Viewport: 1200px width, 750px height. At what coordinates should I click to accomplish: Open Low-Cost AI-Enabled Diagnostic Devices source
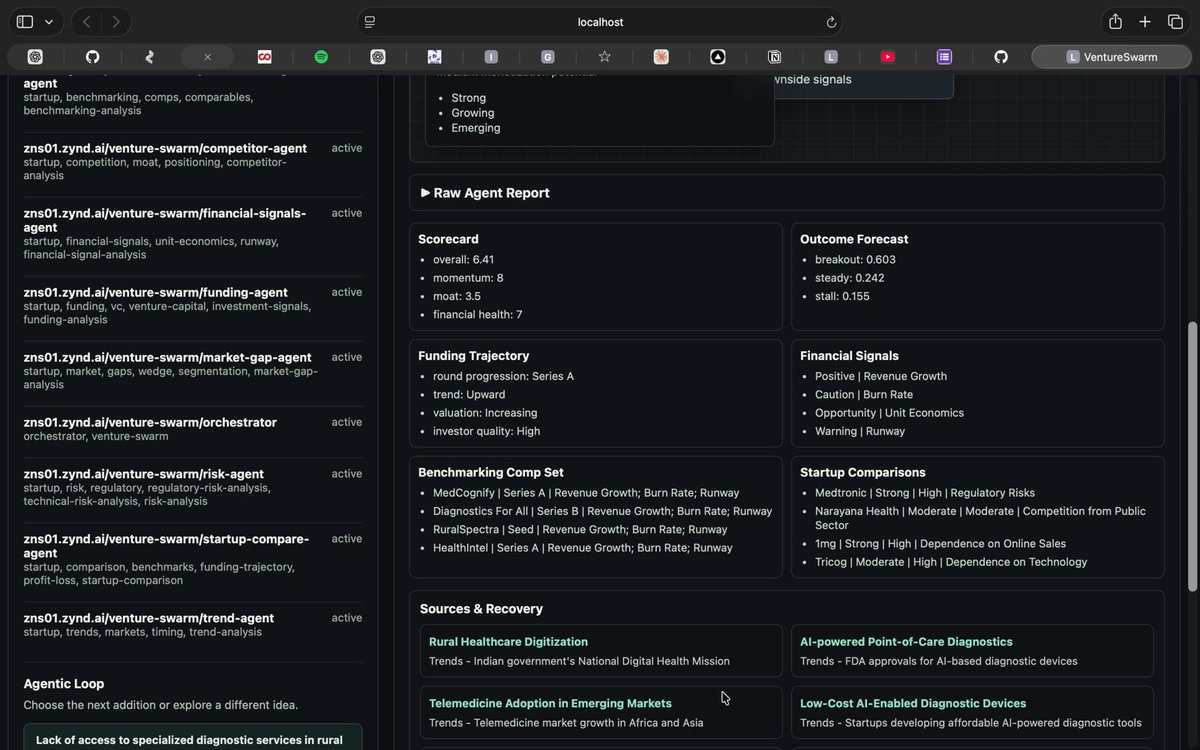(913, 703)
